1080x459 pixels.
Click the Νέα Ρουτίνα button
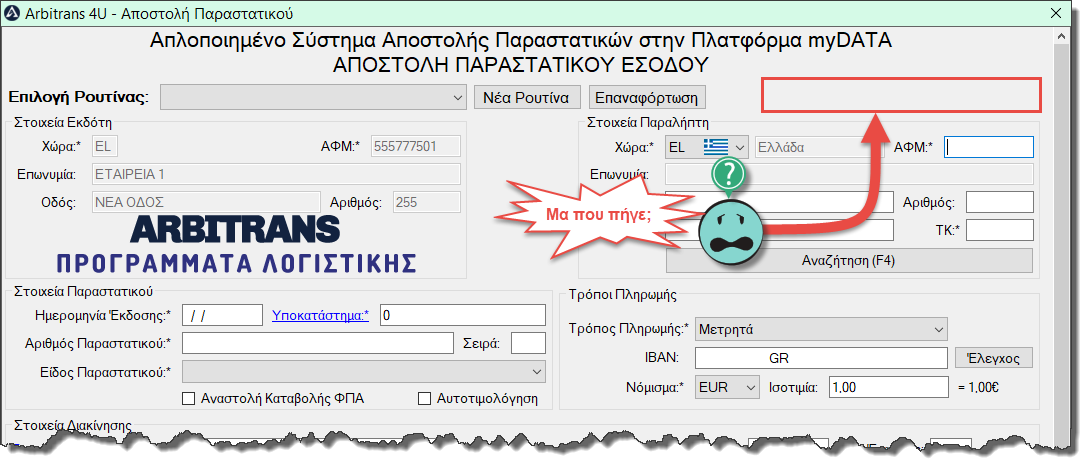click(x=527, y=97)
